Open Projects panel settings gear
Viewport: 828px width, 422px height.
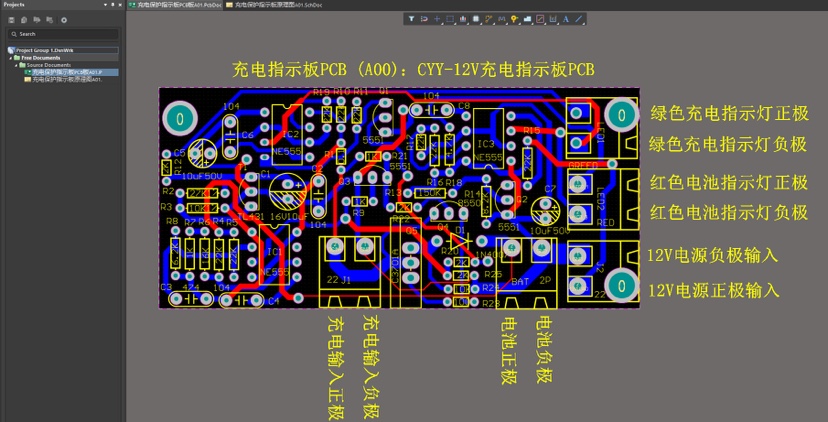[64, 20]
